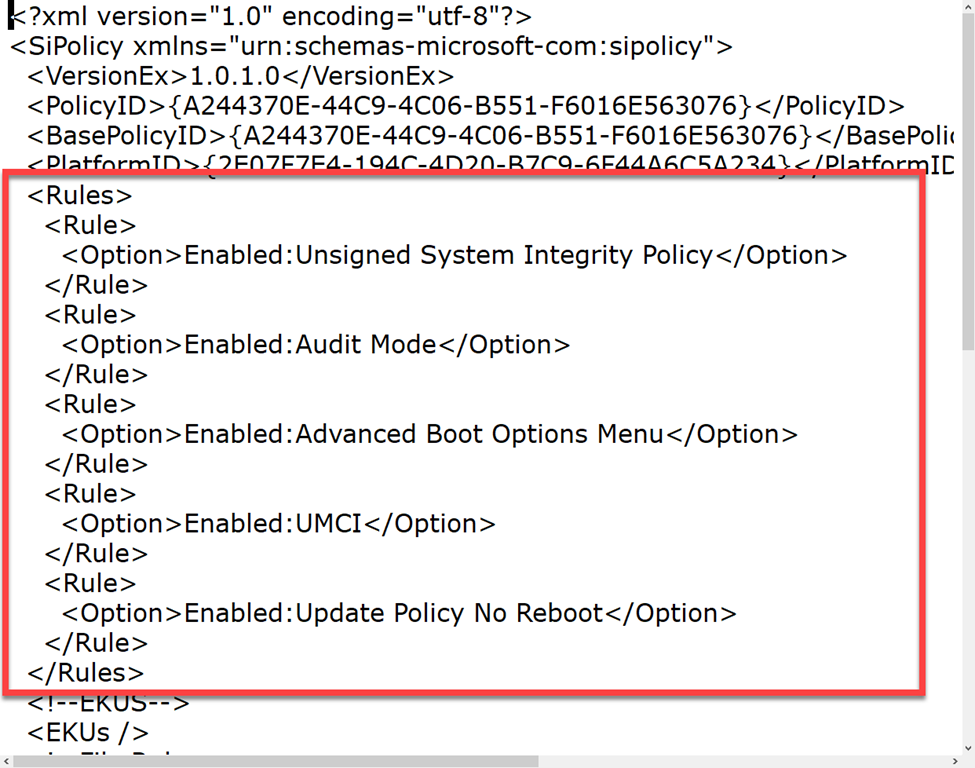975x768 pixels.
Task: Click the vertical scrollbar thumb
Action: click(x=968, y=180)
